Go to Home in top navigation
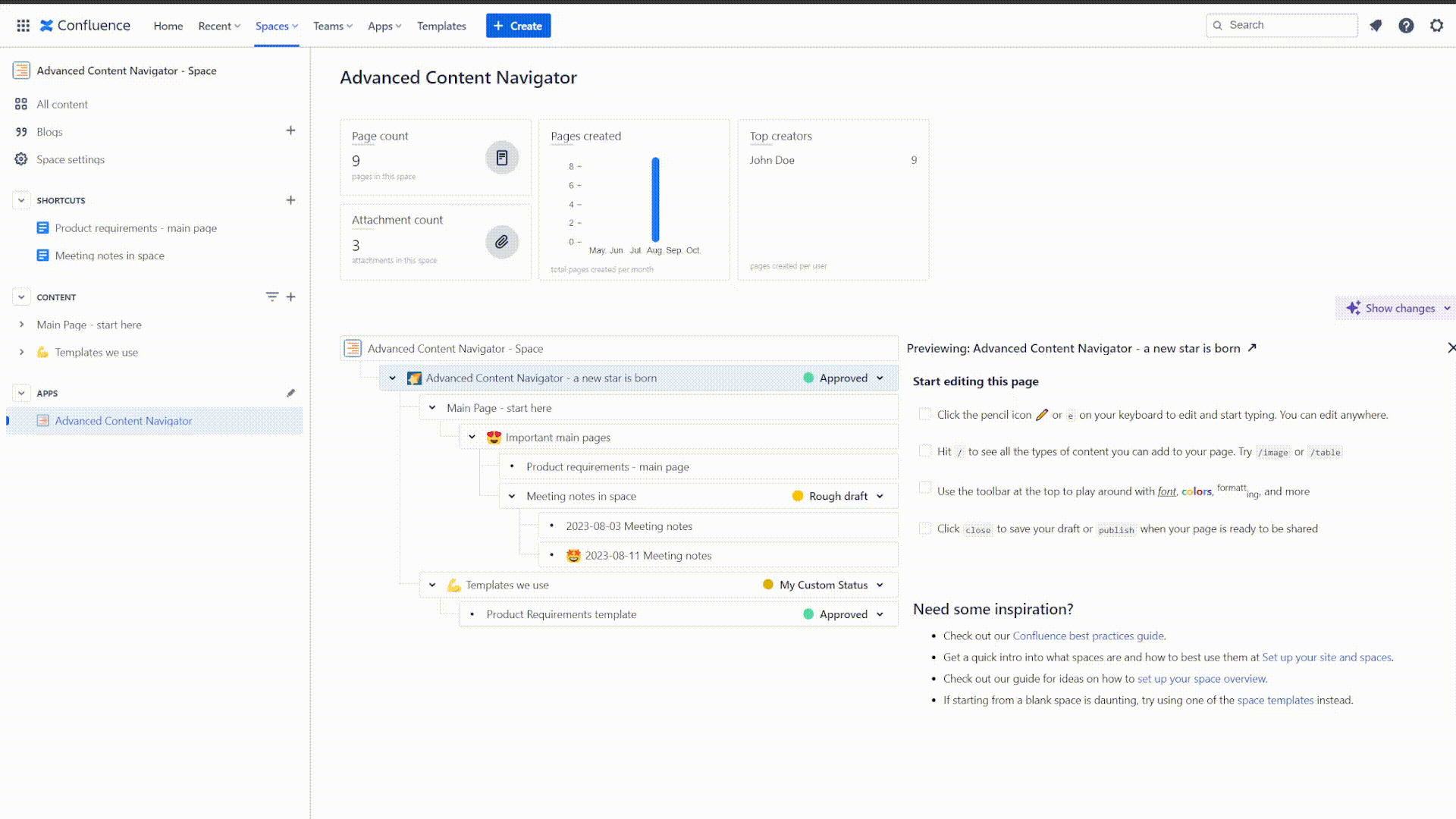This screenshot has width=1456, height=819. click(168, 26)
